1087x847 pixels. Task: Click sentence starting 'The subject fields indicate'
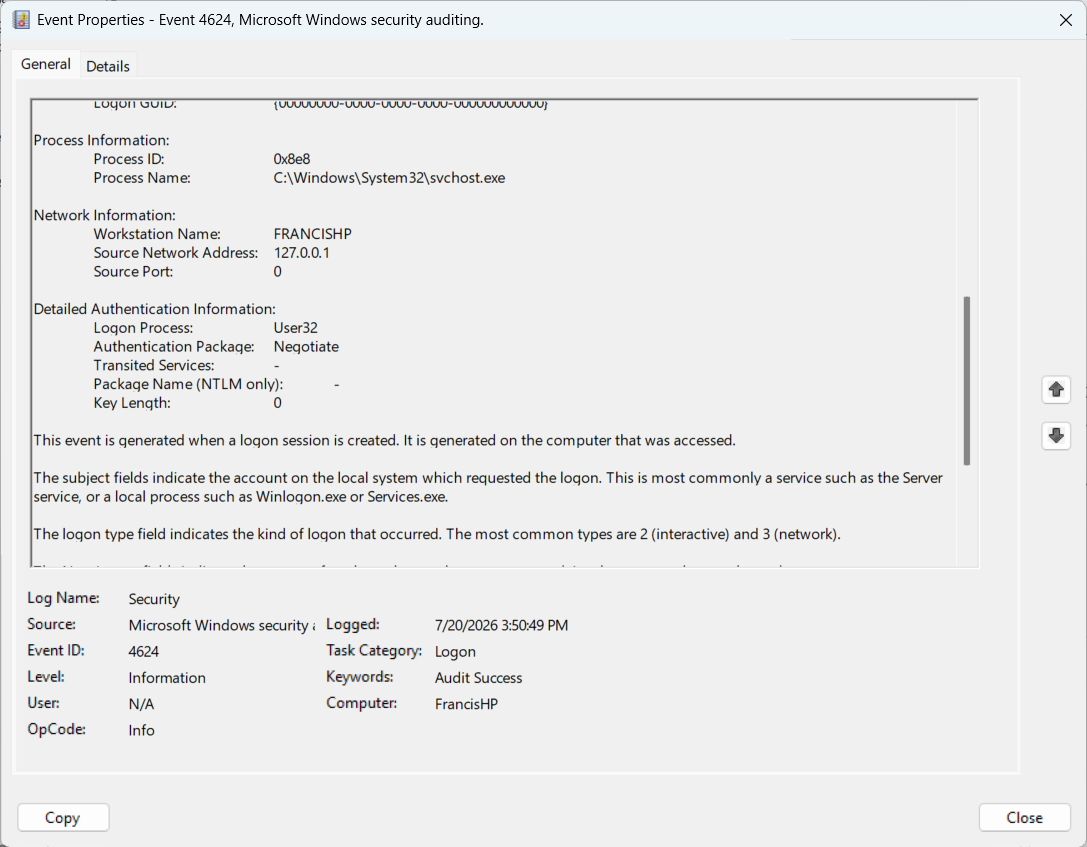pos(488,487)
